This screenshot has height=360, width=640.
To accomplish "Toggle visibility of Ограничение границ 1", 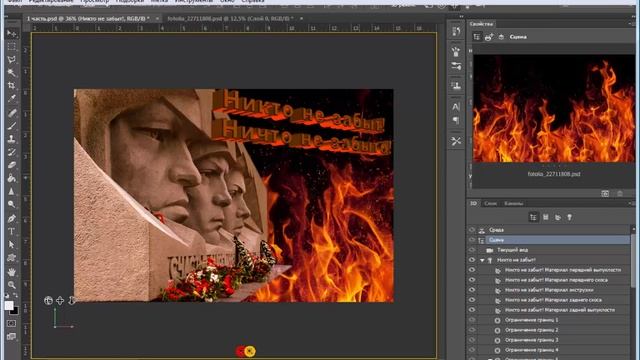I will (472, 320).
